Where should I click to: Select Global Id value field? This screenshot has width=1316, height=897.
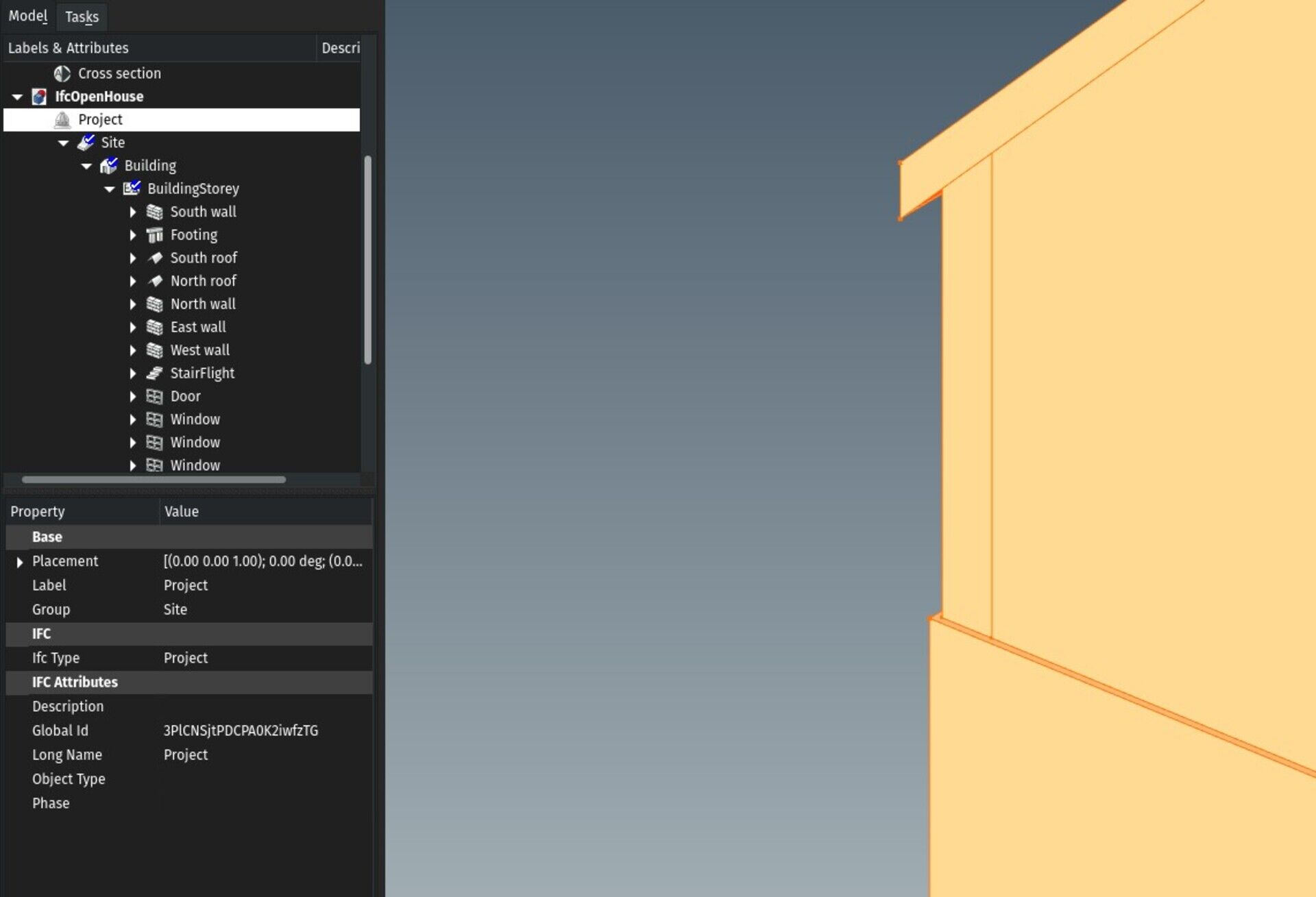tap(241, 730)
